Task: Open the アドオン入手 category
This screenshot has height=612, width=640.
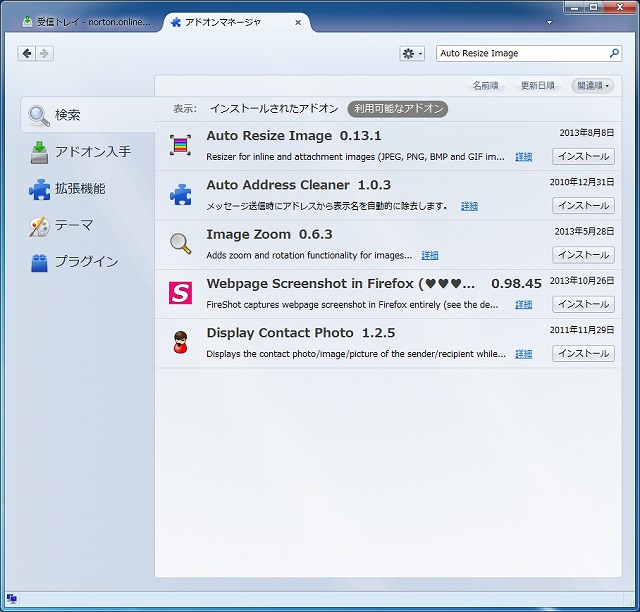Action: (88, 152)
